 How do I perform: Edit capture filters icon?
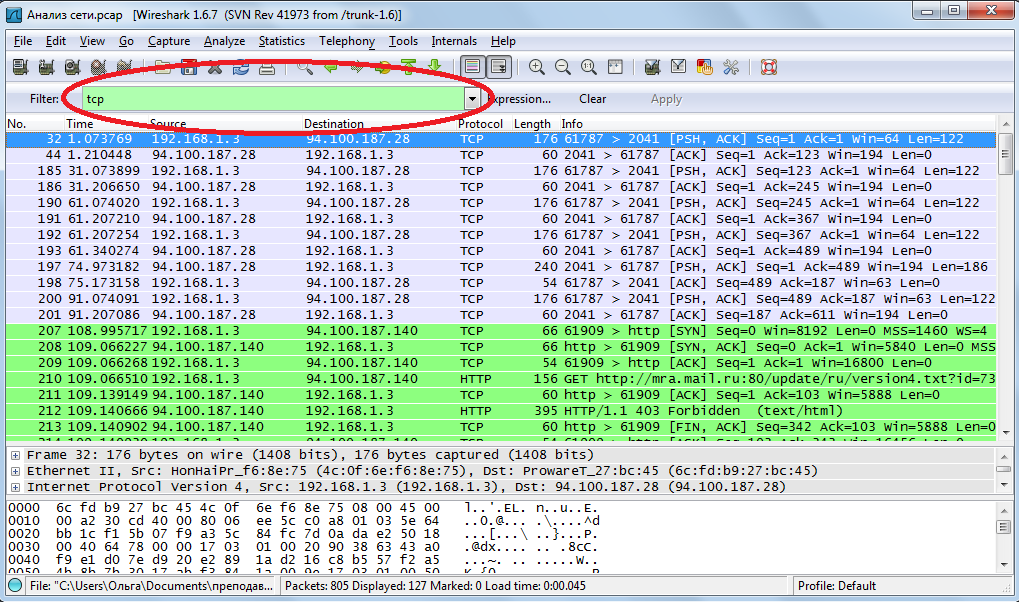click(652, 67)
